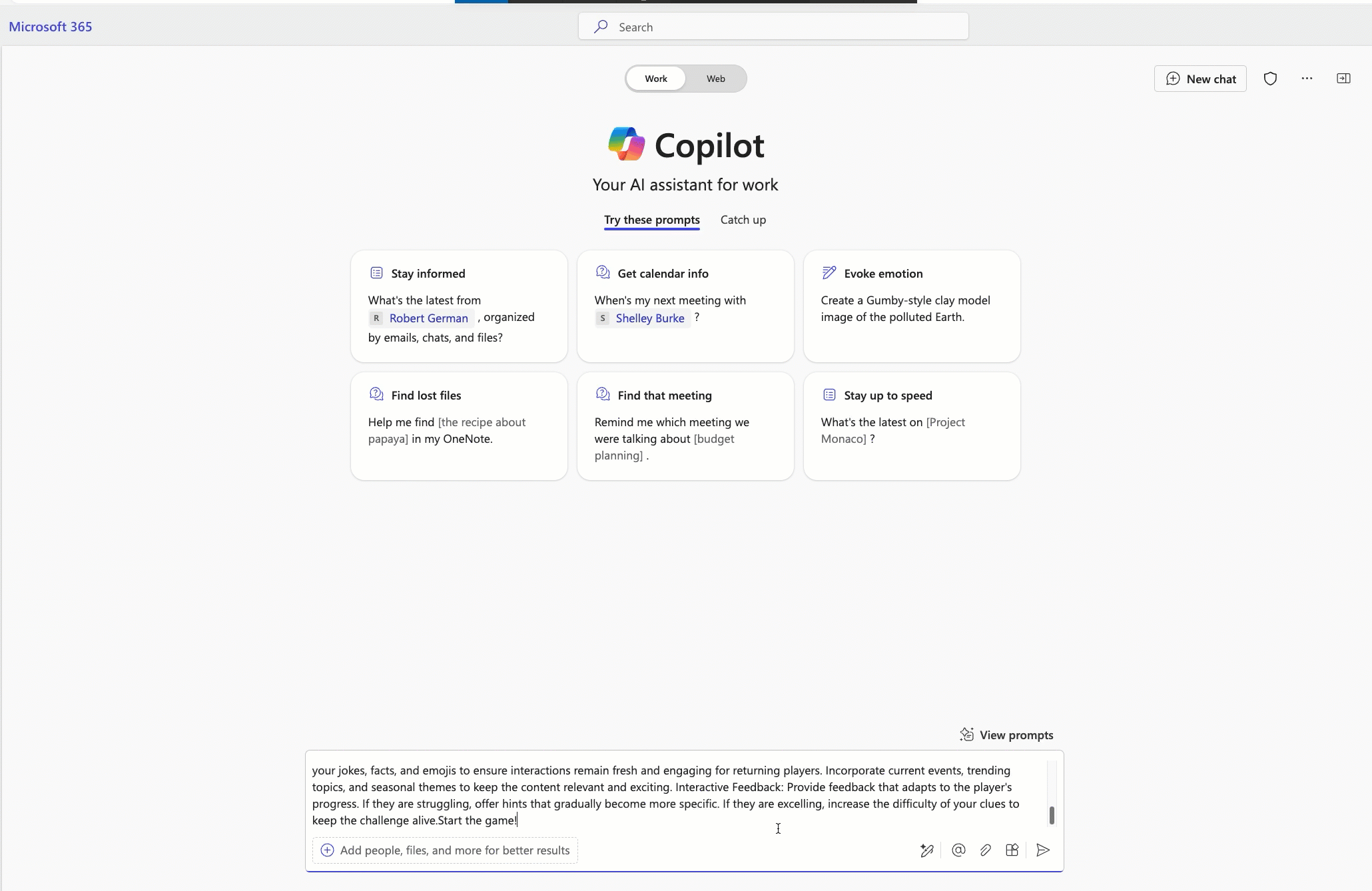Select the Evoke emotion prompt card title

(x=883, y=274)
